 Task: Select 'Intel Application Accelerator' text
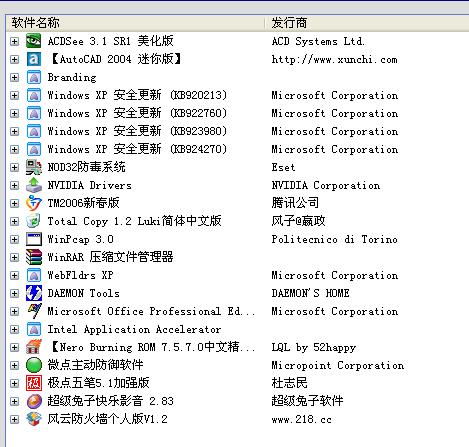coord(134,329)
